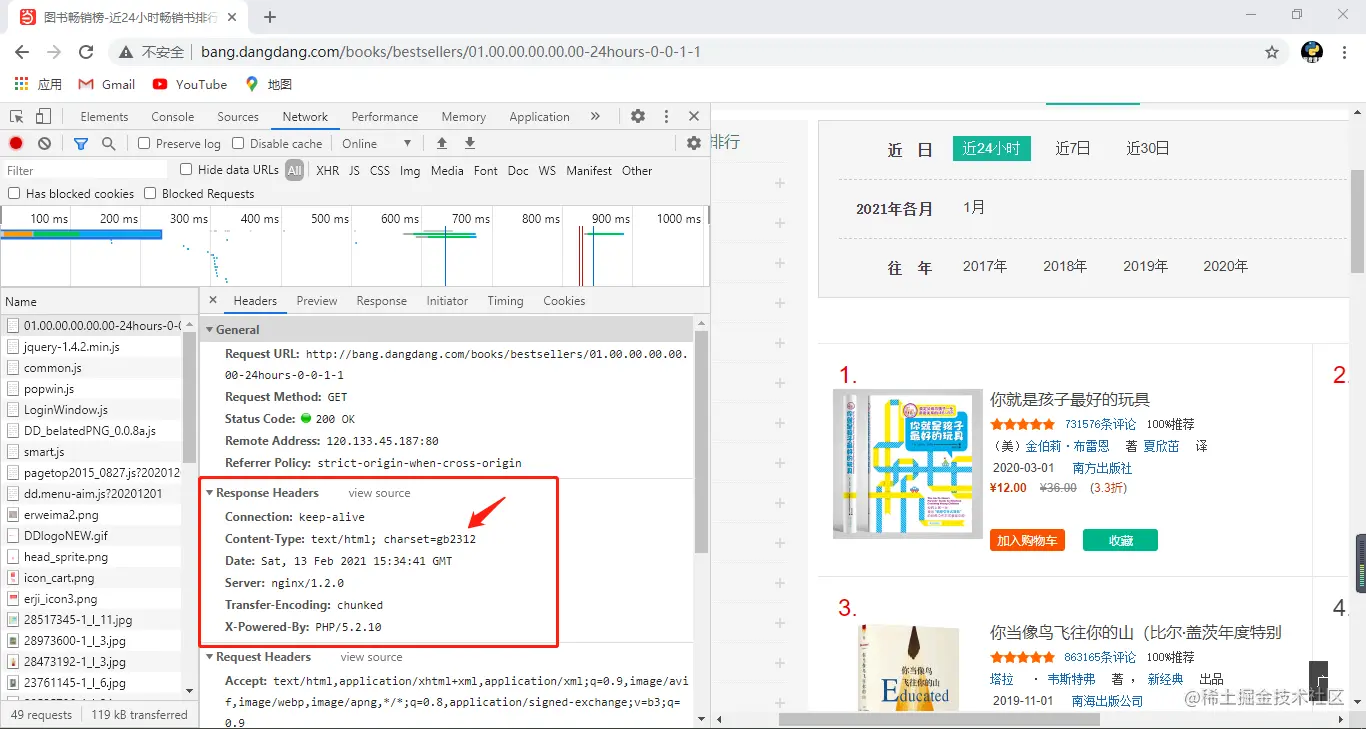Open the Response tab of the request
This screenshot has width=1366, height=729.
click(x=382, y=300)
